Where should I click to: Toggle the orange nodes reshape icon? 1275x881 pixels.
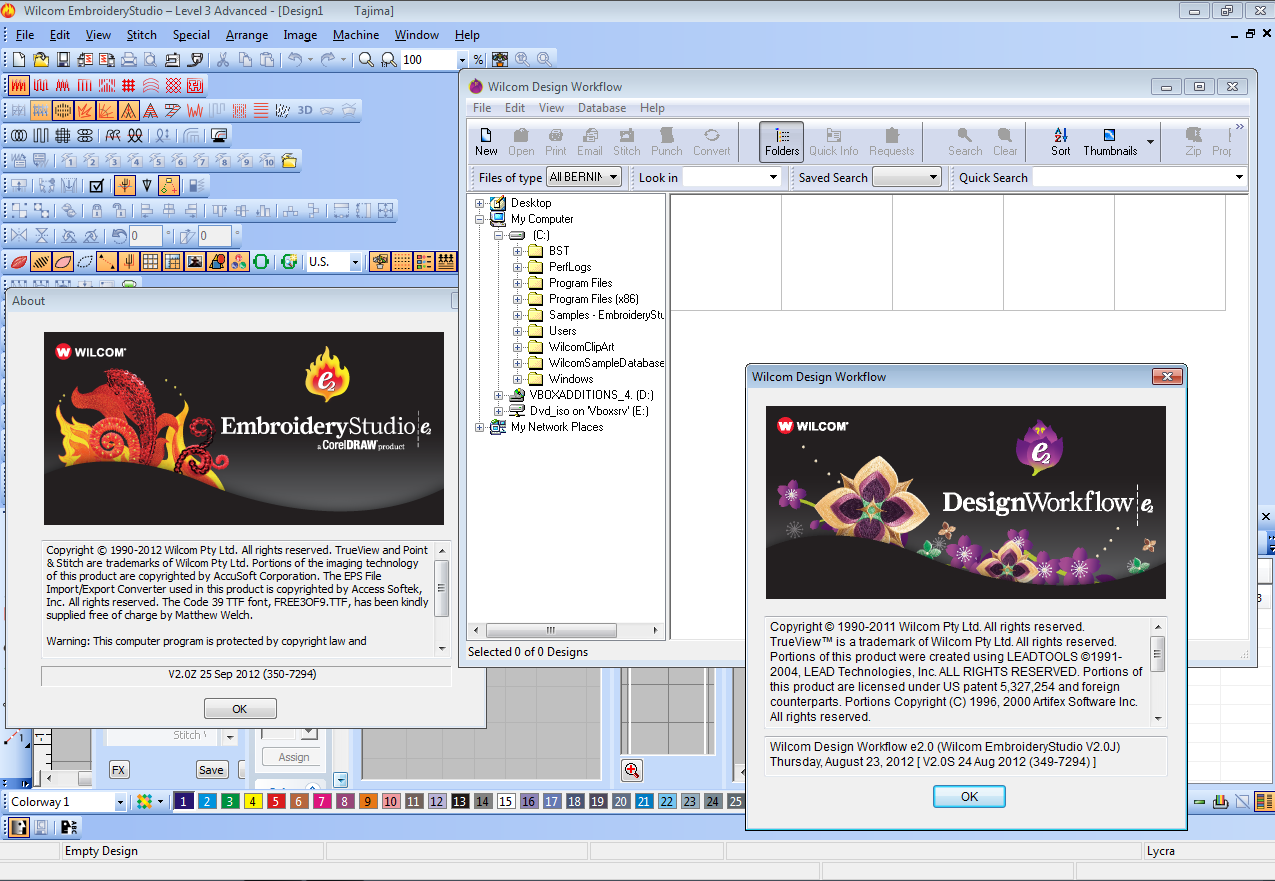[x=169, y=185]
